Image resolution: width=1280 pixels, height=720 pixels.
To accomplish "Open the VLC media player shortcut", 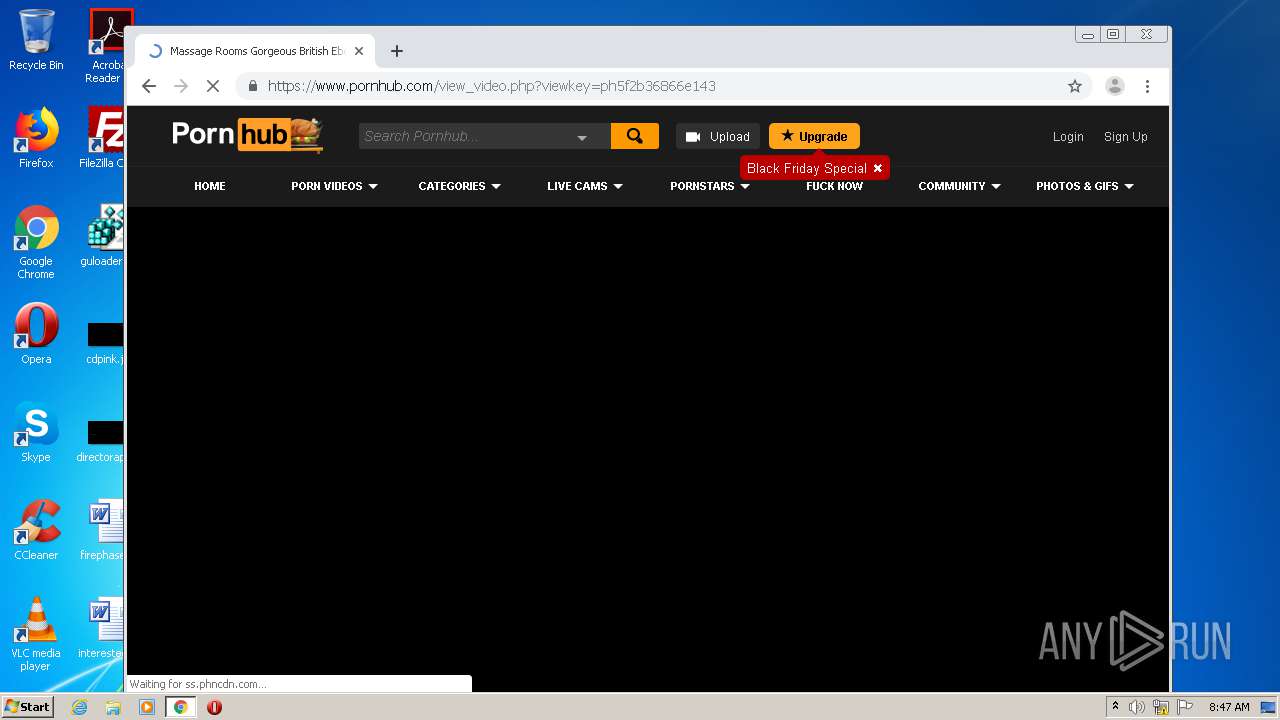I will pyautogui.click(x=36, y=634).
